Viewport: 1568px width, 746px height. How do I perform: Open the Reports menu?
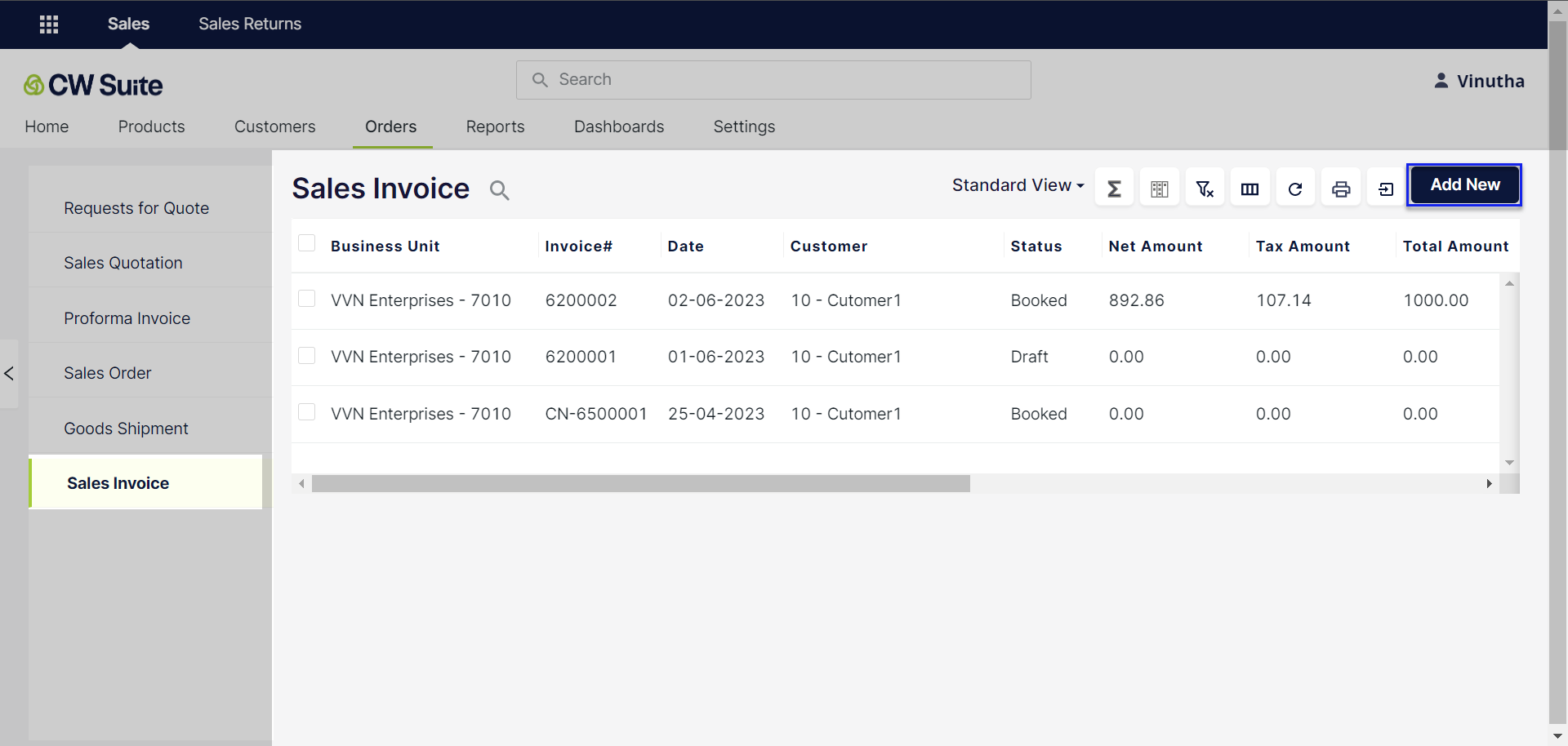pos(495,127)
